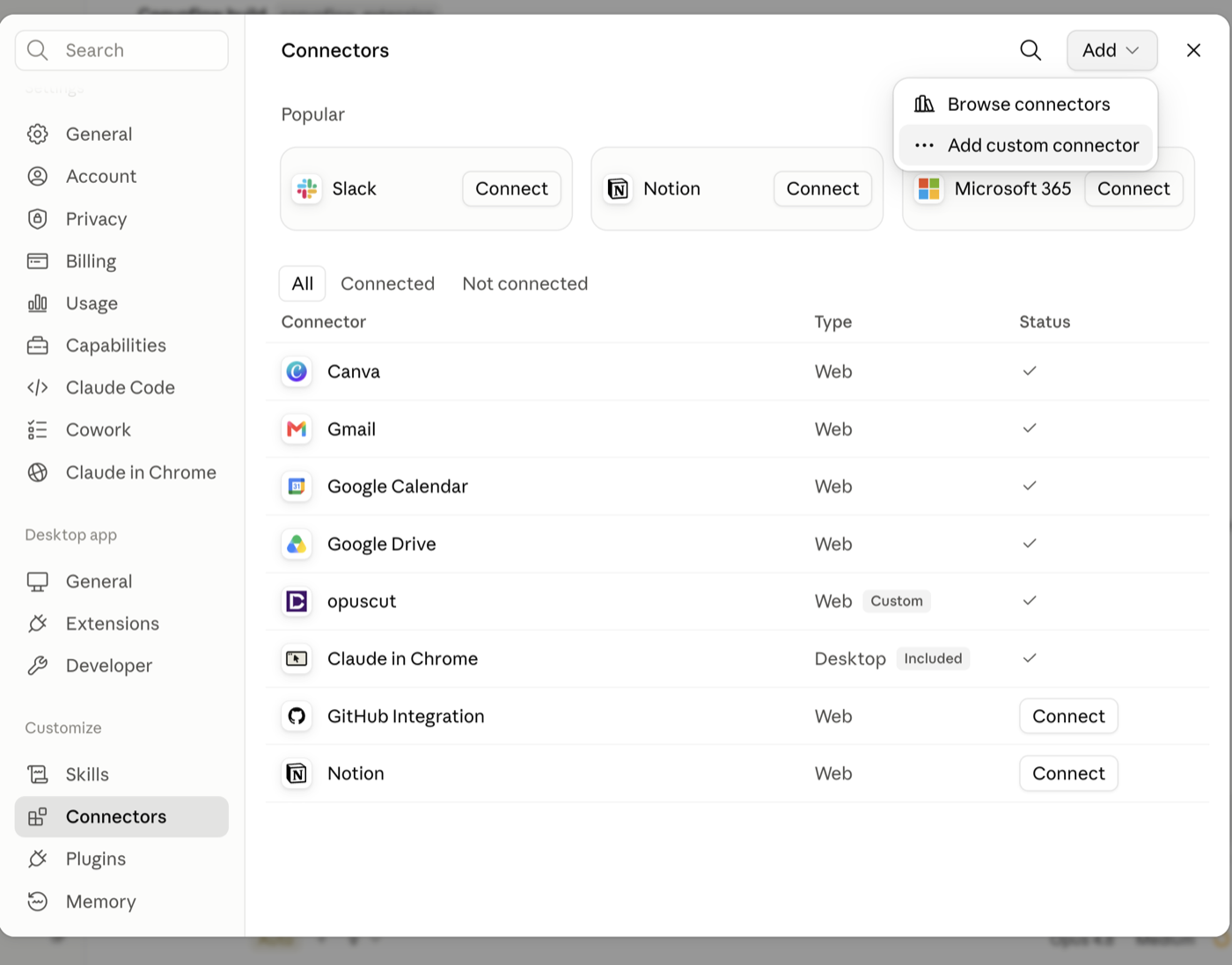Choose Browse connectors from the menu
The image size is (1232, 965).
point(1026,104)
